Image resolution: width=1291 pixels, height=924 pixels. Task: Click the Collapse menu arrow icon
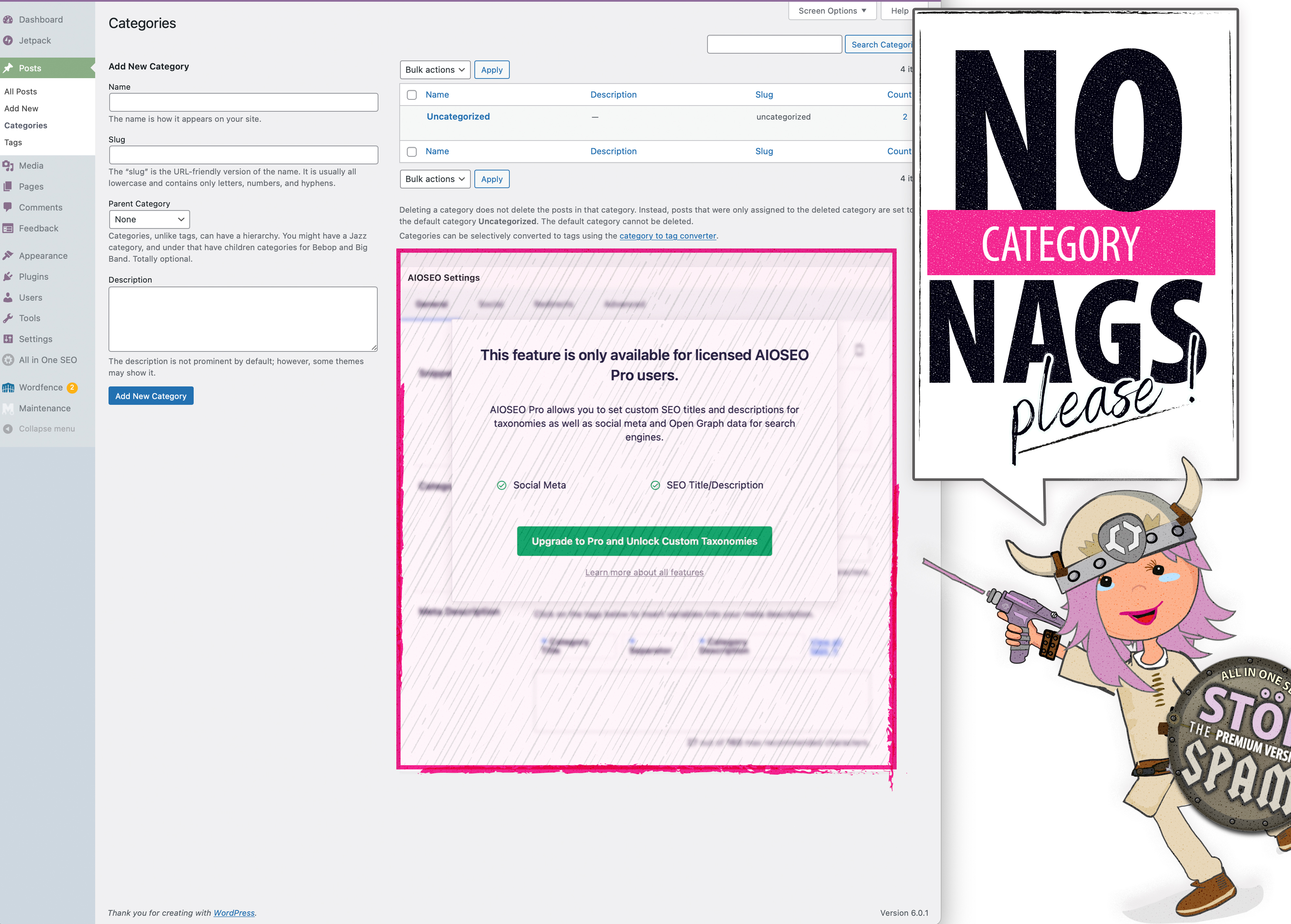(x=8, y=429)
